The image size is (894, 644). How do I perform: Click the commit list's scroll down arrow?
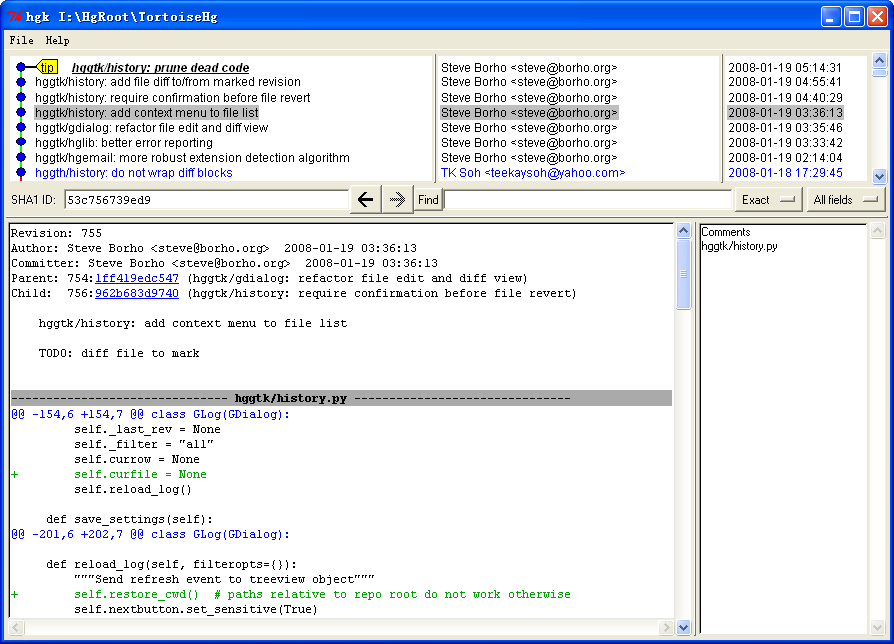(x=879, y=176)
